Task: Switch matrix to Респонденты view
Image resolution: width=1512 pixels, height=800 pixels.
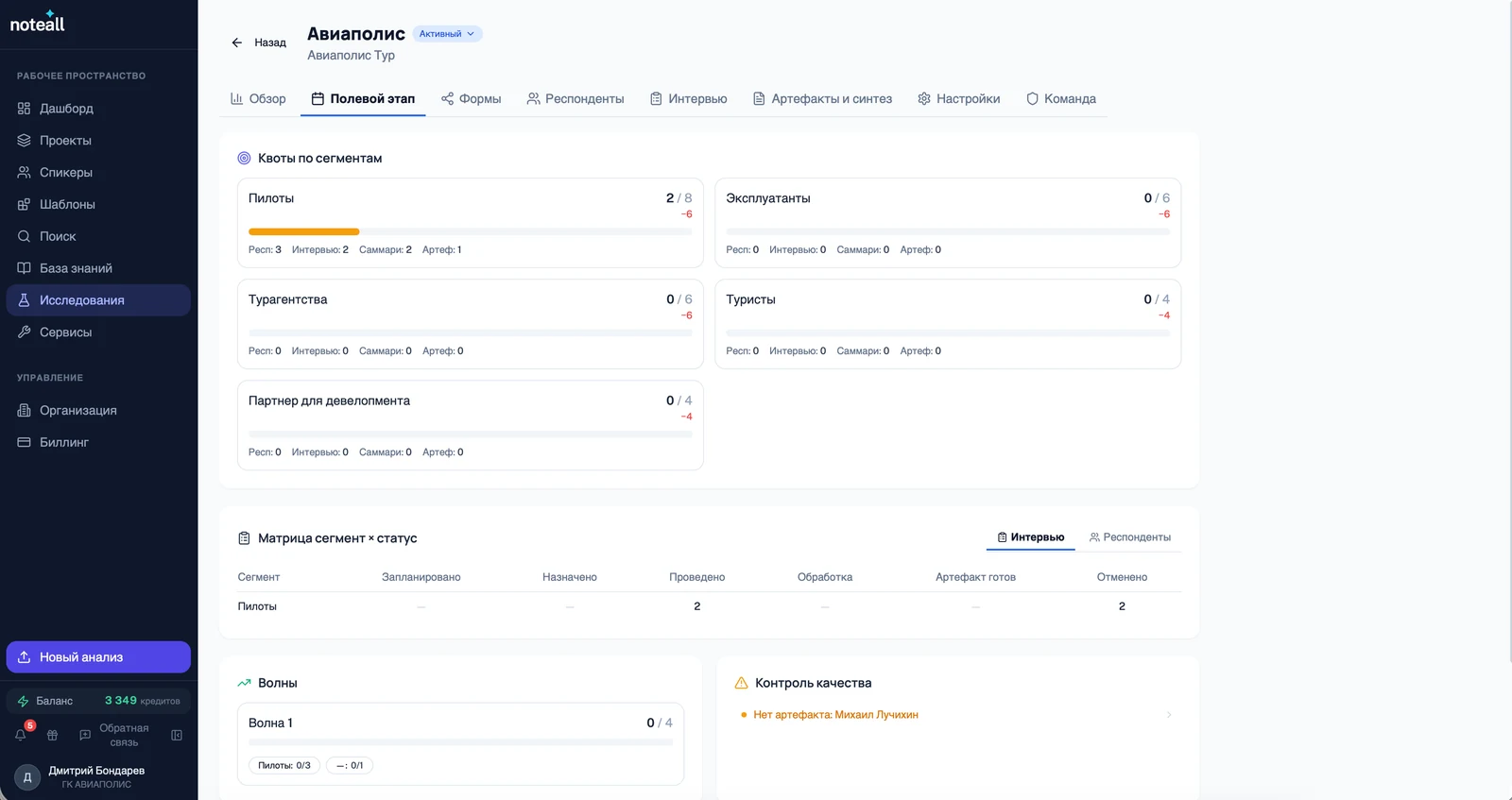Action: click(x=1129, y=537)
